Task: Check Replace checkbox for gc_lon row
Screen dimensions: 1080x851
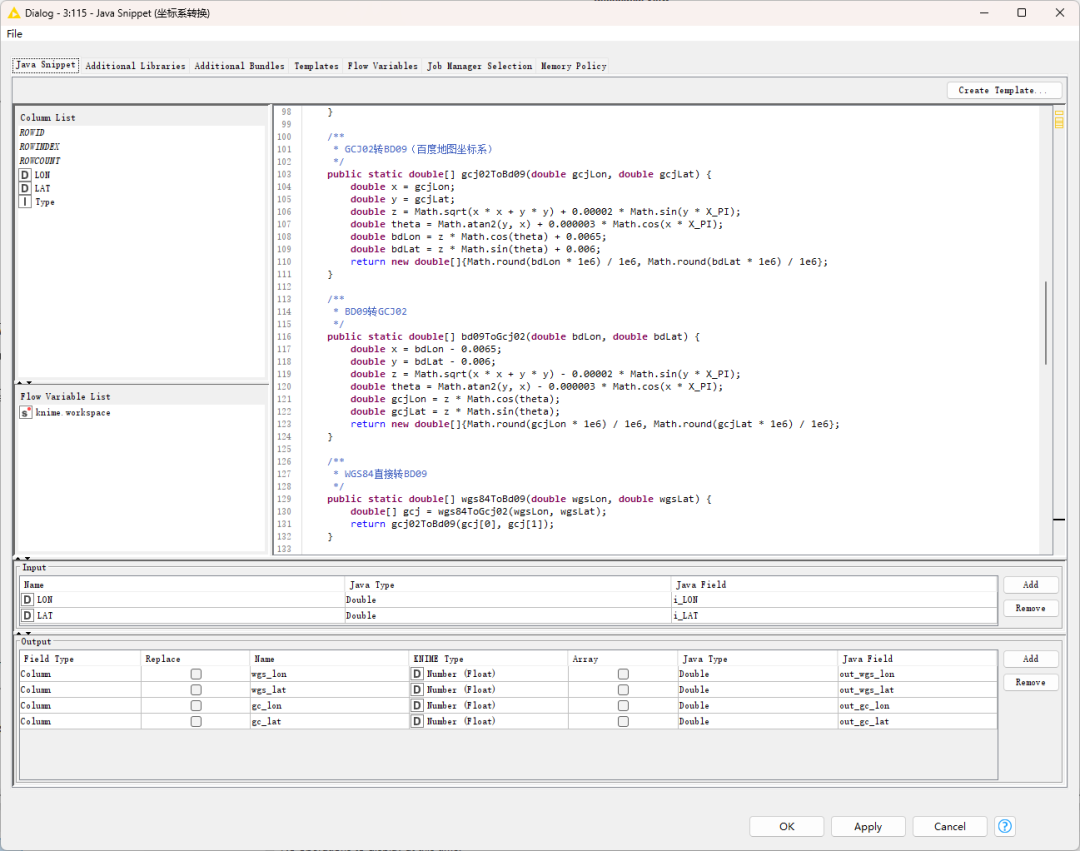Action: (x=196, y=706)
